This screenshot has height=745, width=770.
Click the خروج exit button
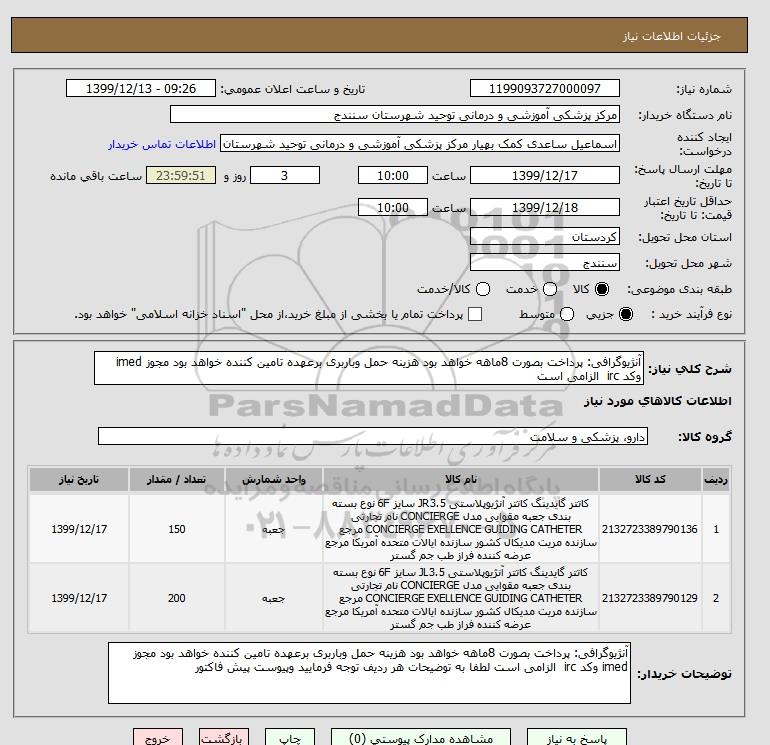pos(158,738)
